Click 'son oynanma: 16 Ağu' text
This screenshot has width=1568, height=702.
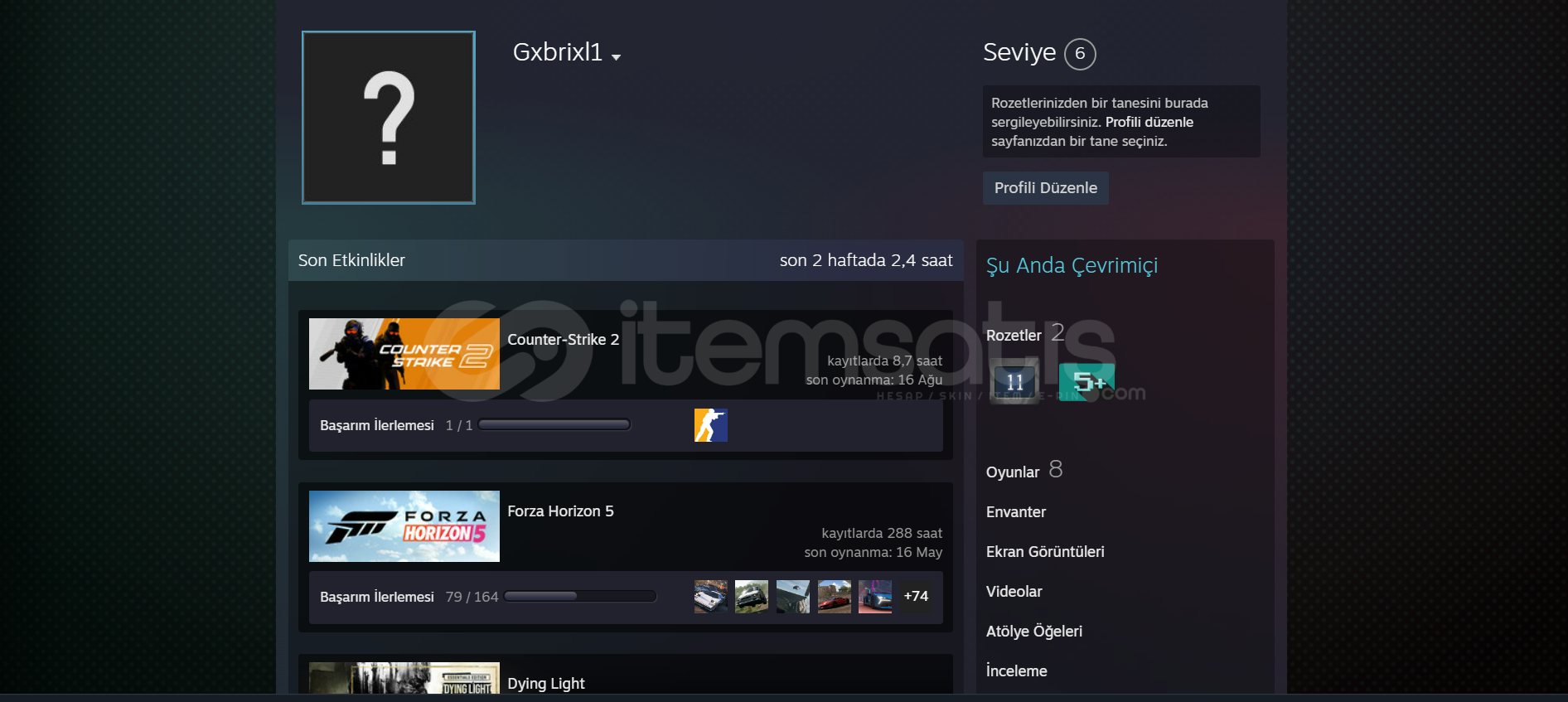874,380
